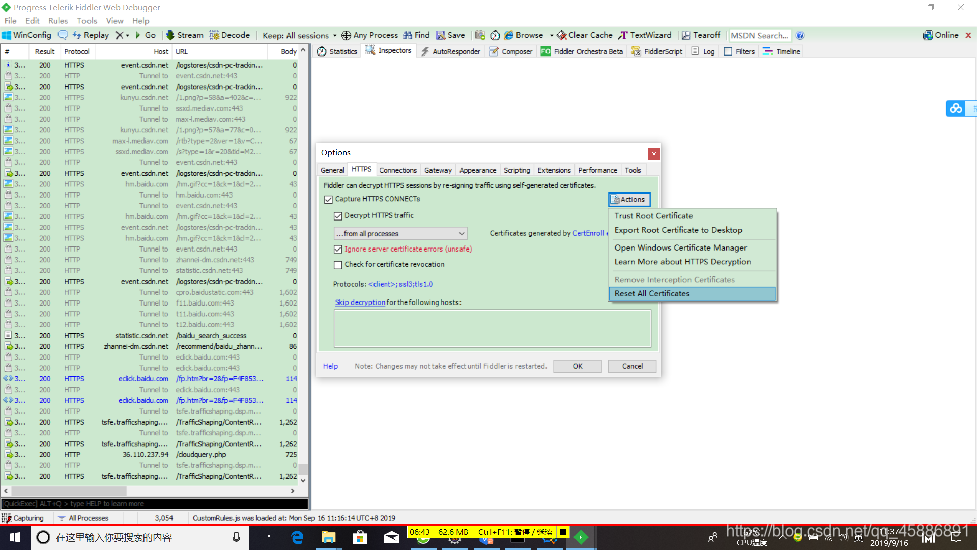Choose Trust Root Certificate
Viewport: 978px width, 550px height.
[x=692, y=216]
